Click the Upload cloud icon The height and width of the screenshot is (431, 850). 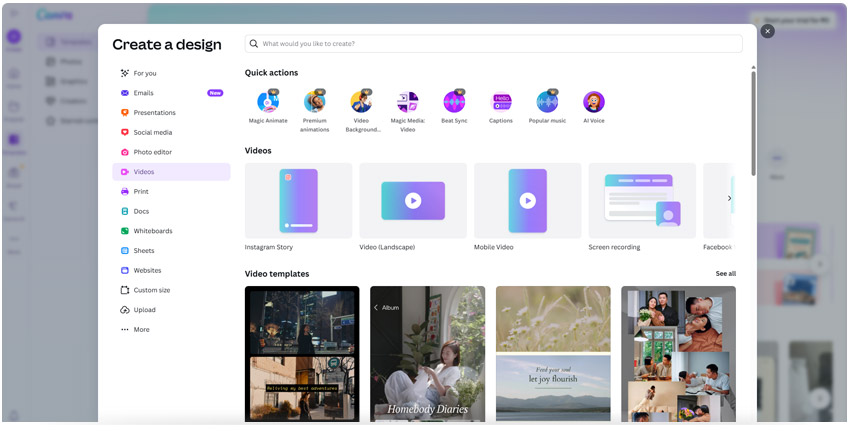click(125, 310)
